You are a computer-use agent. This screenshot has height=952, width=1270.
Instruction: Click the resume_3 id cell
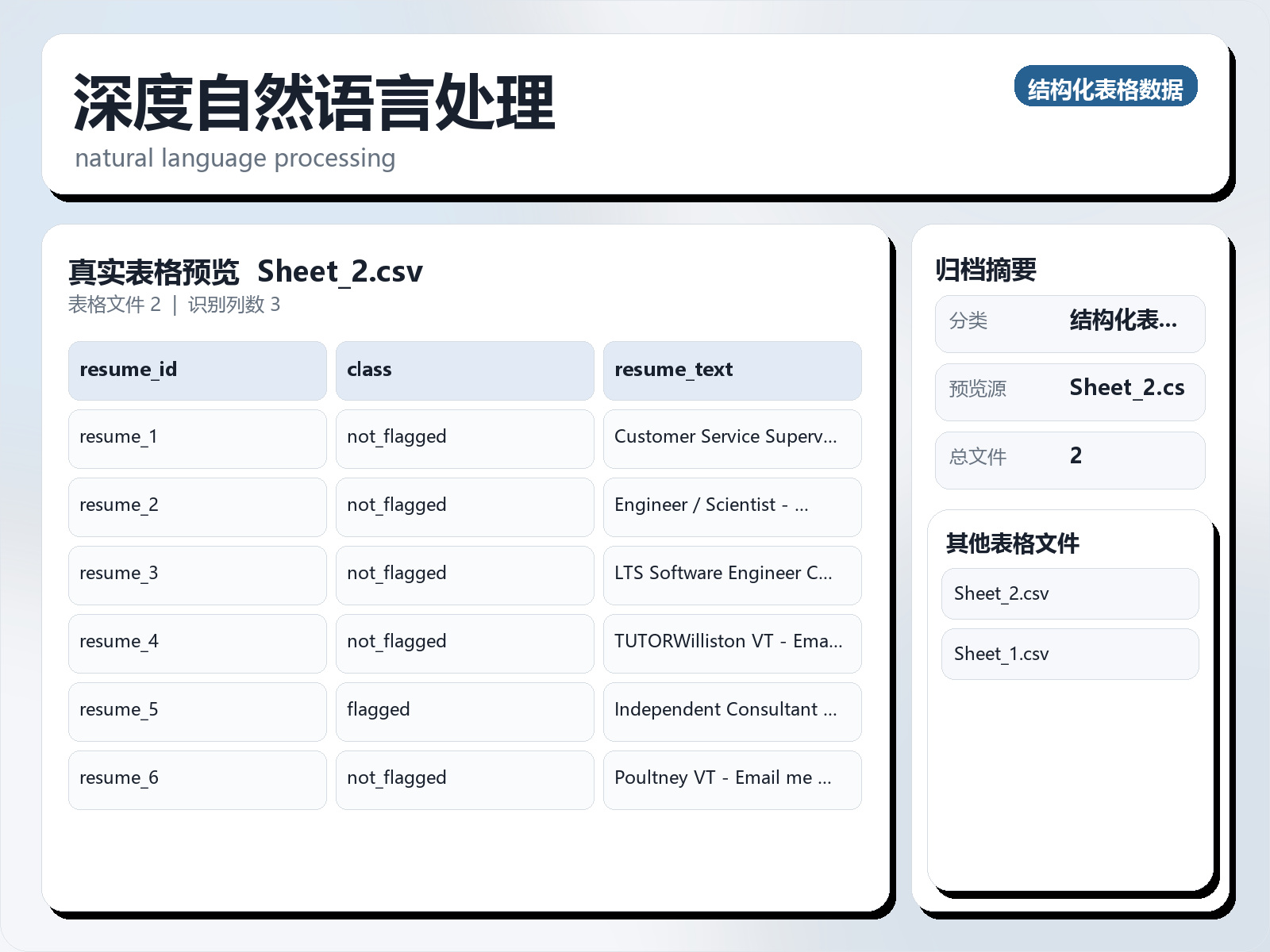coord(197,574)
